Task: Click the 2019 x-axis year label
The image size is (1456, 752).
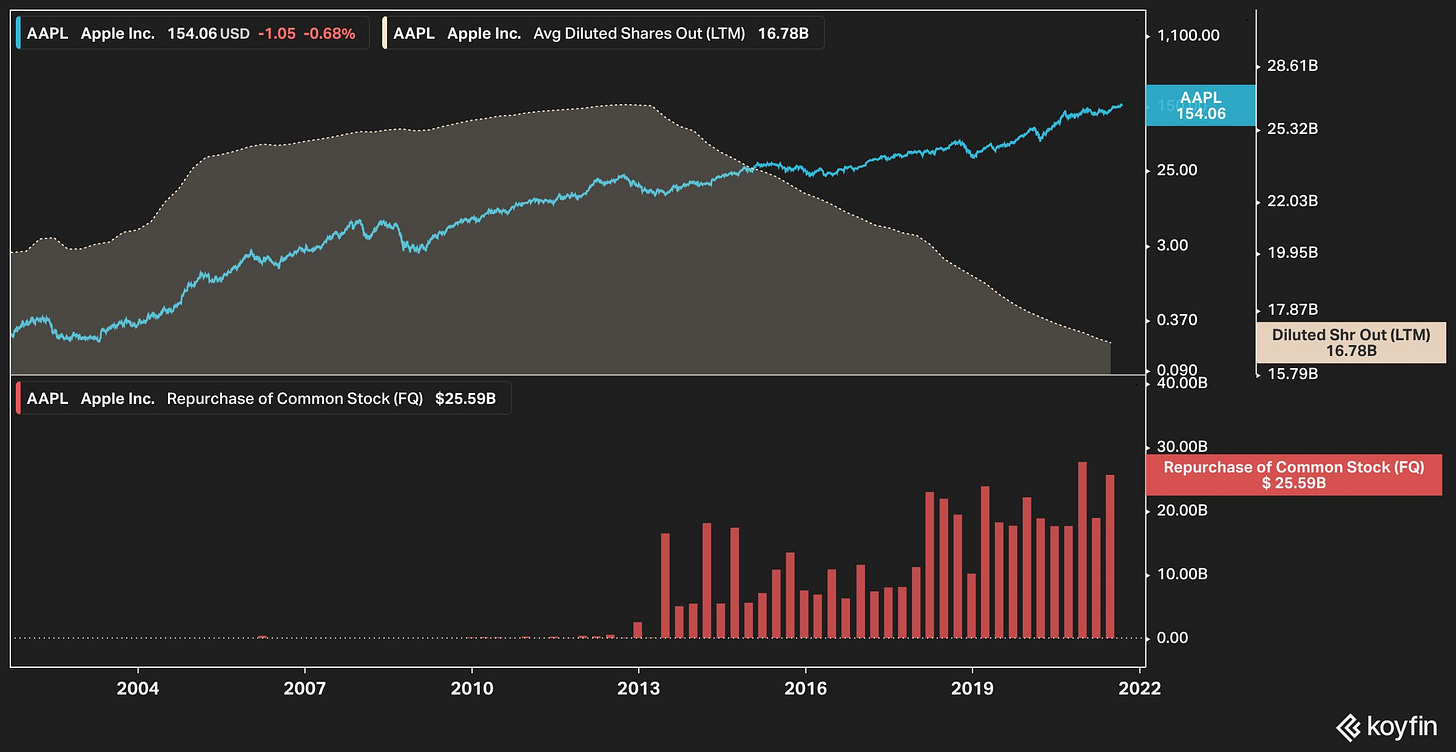Action: 972,689
